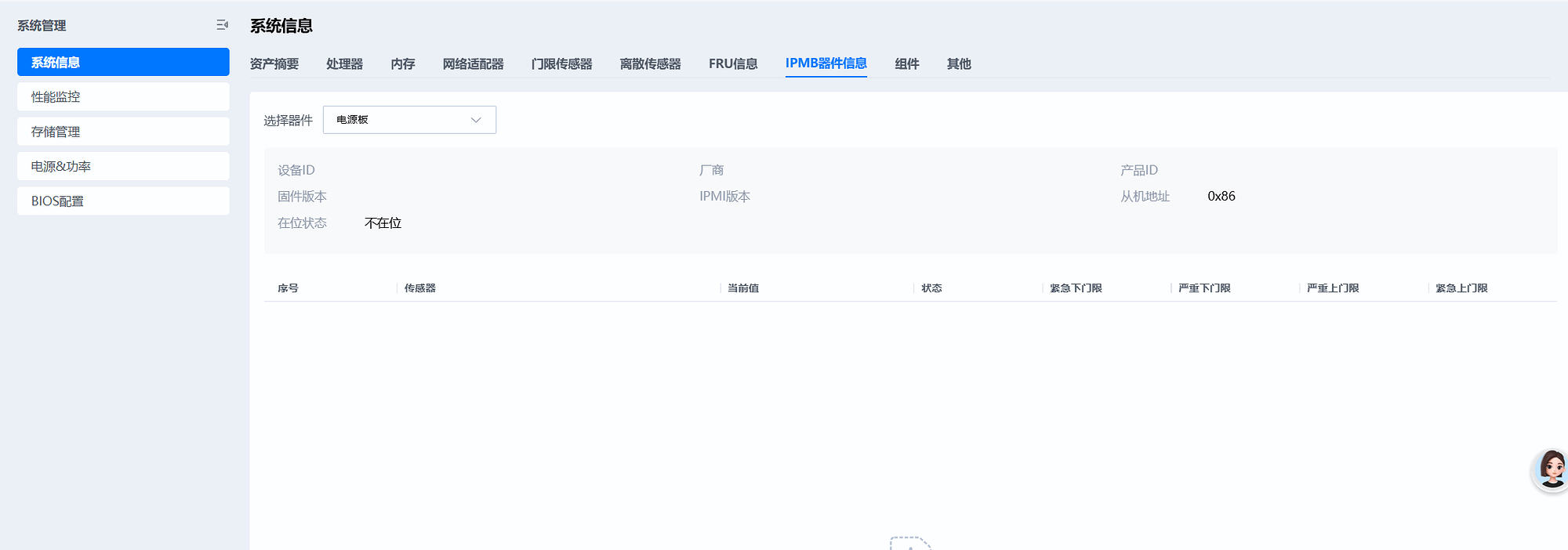Open the virtual assistant avatar
This screenshot has height=550, width=1568.
[1552, 470]
